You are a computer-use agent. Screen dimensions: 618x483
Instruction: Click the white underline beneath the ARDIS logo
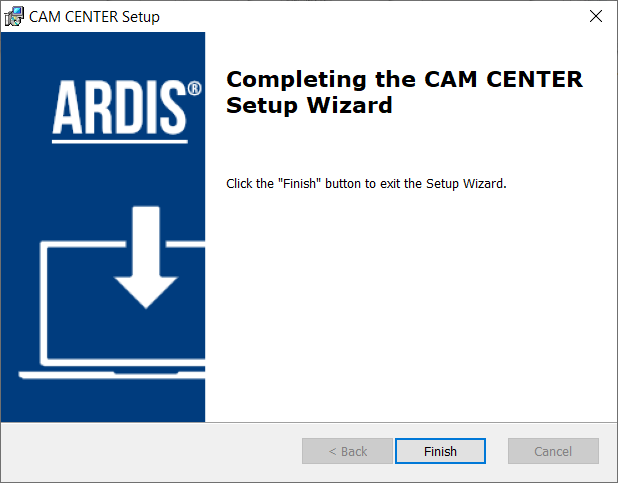coord(120,141)
